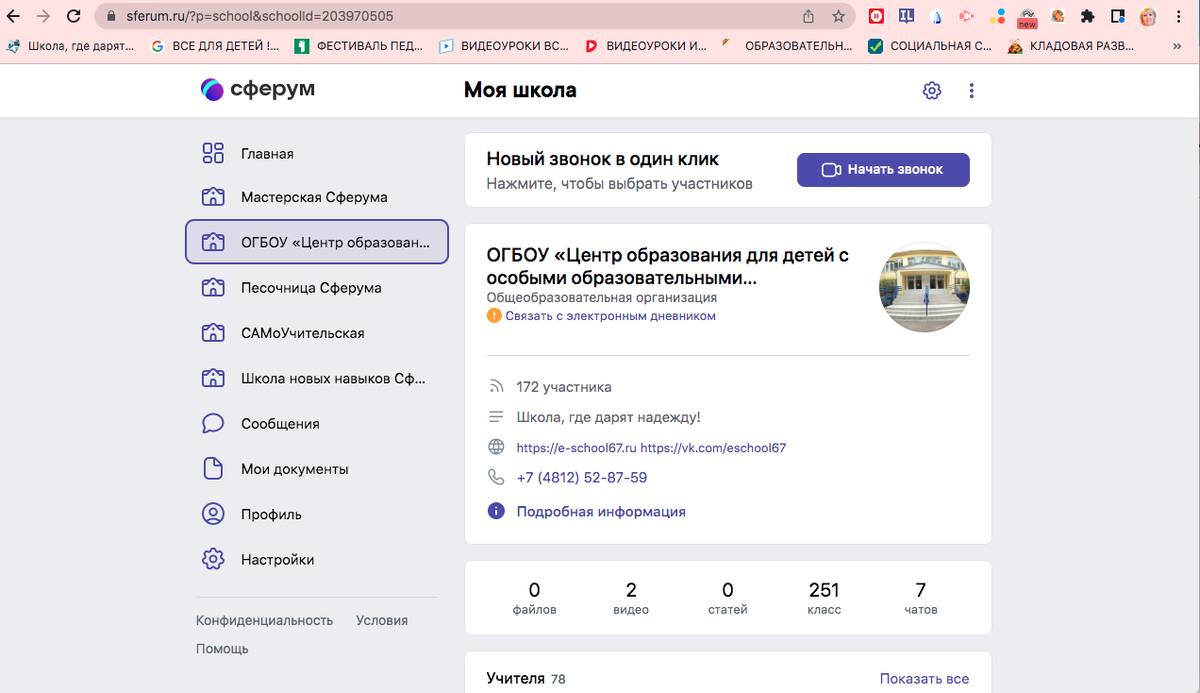Open the Профиль menu item
The image size is (1200, 693).
point(317,514)
